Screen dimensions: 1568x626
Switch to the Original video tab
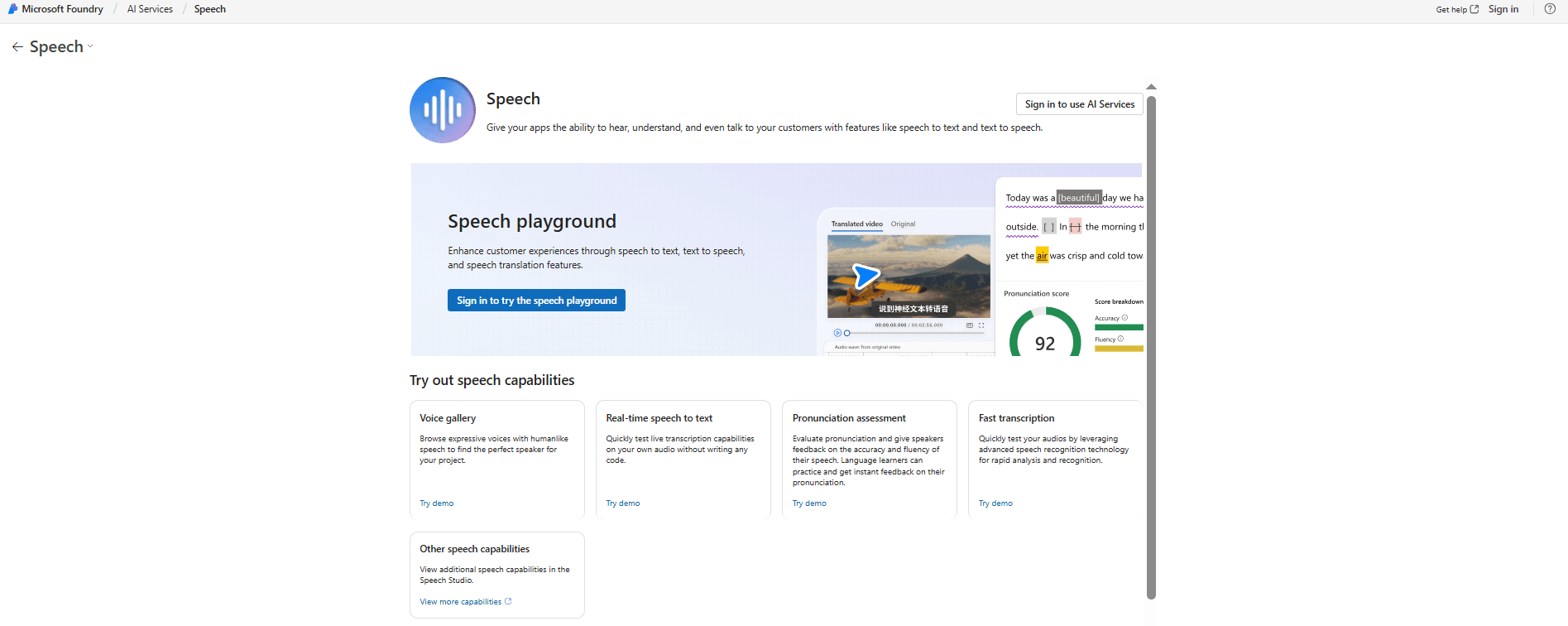click(903, 224)
